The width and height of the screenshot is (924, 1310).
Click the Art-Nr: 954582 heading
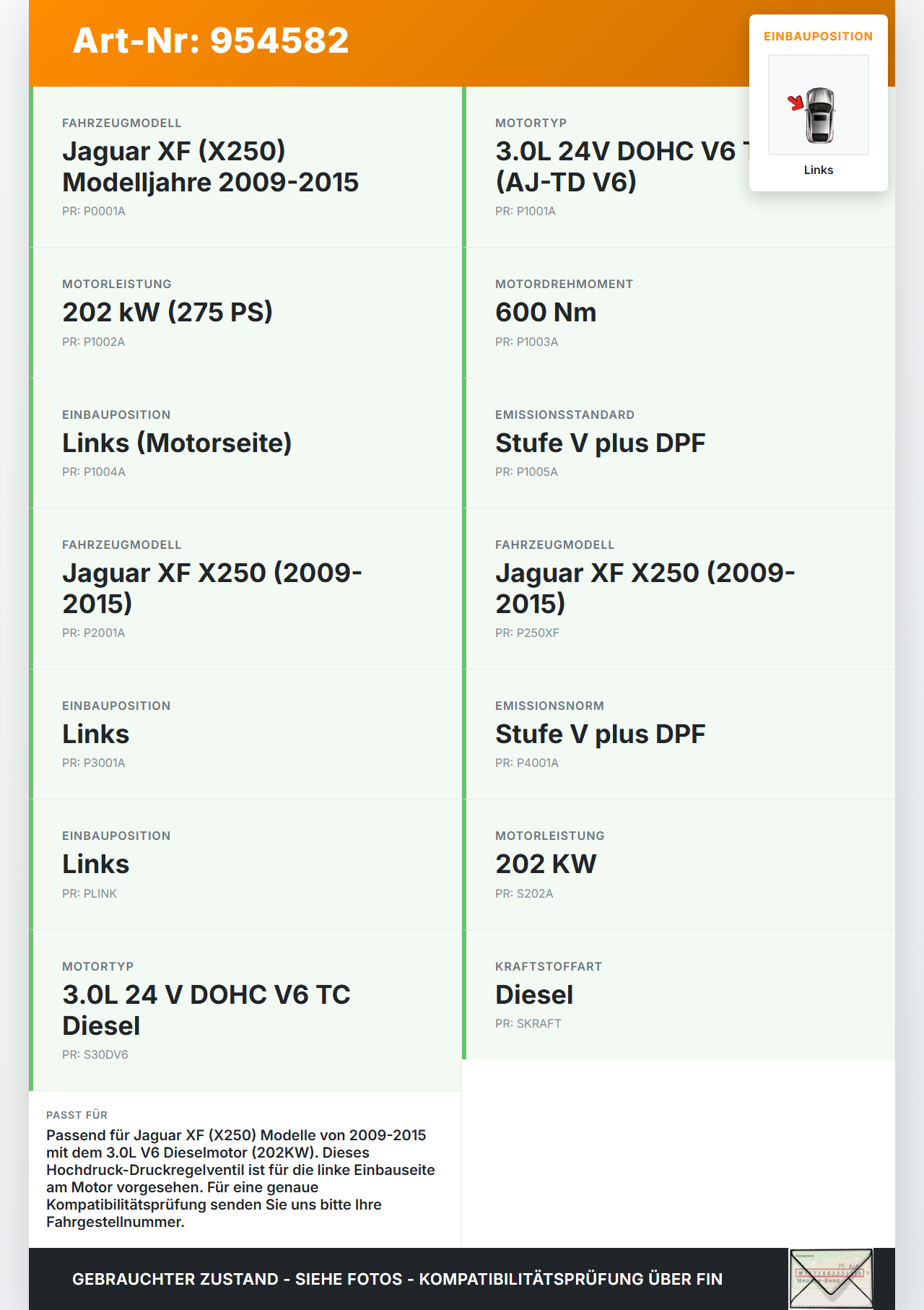pos(211,40)
